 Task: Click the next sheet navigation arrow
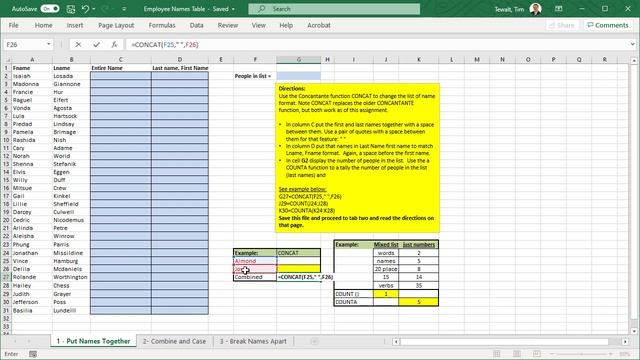(29, 341)
